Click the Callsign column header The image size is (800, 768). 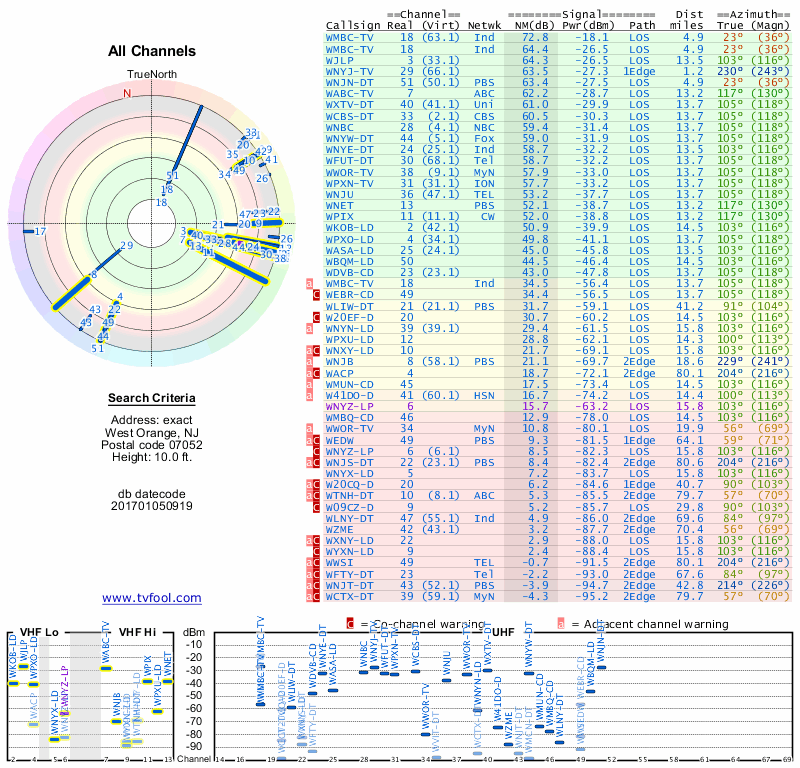pyautogui.click(x=354, y=26)
